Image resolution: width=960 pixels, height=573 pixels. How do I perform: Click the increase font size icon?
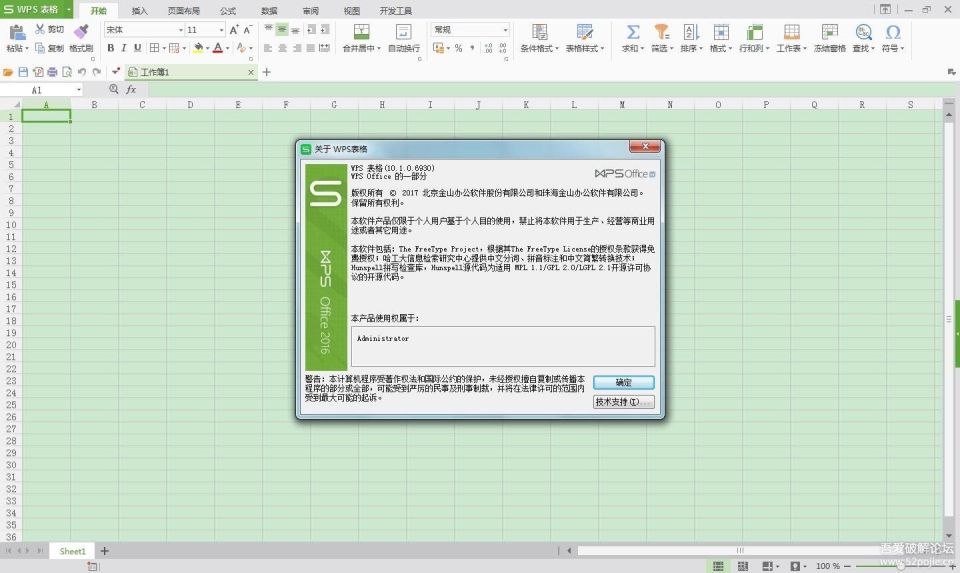pos(234,29)
